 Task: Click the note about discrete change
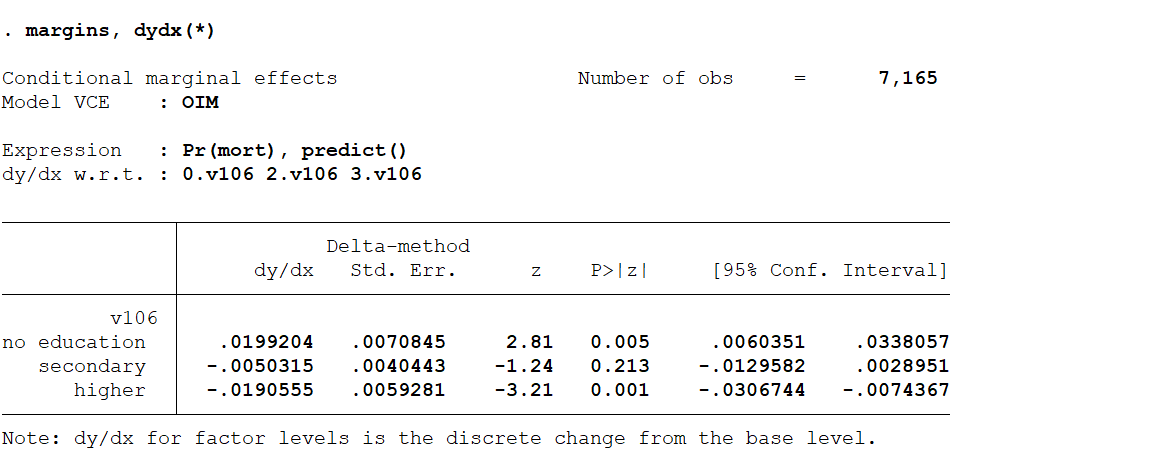(438, 438)
